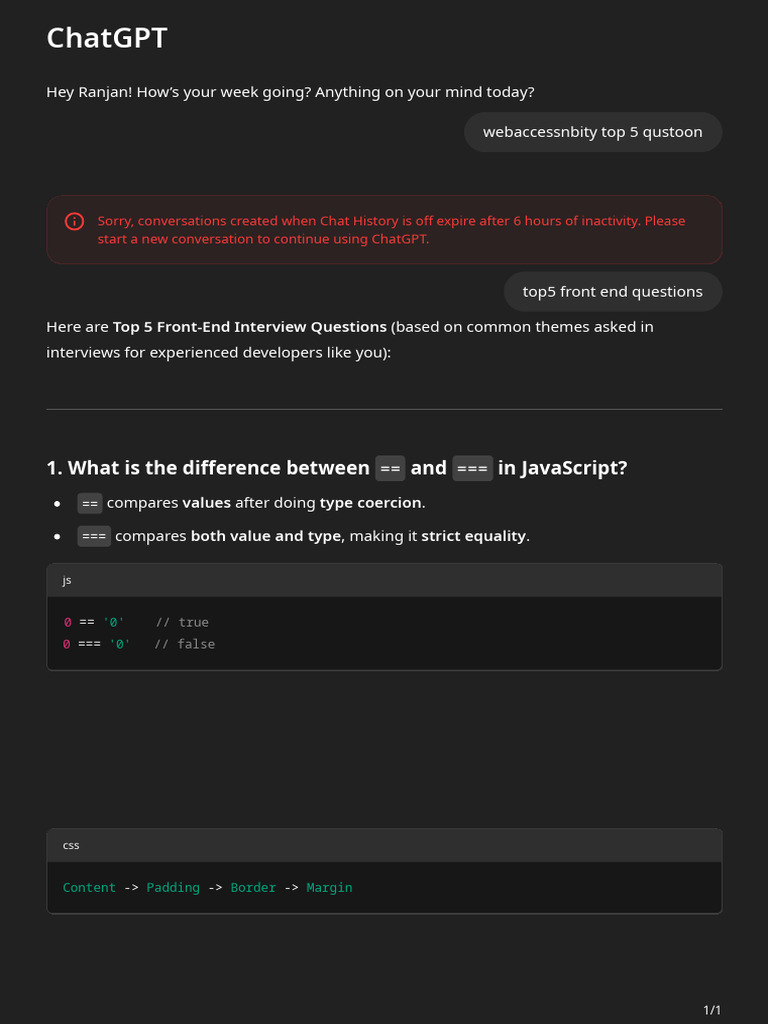Click the "===" chip in the second bullet

94,536
